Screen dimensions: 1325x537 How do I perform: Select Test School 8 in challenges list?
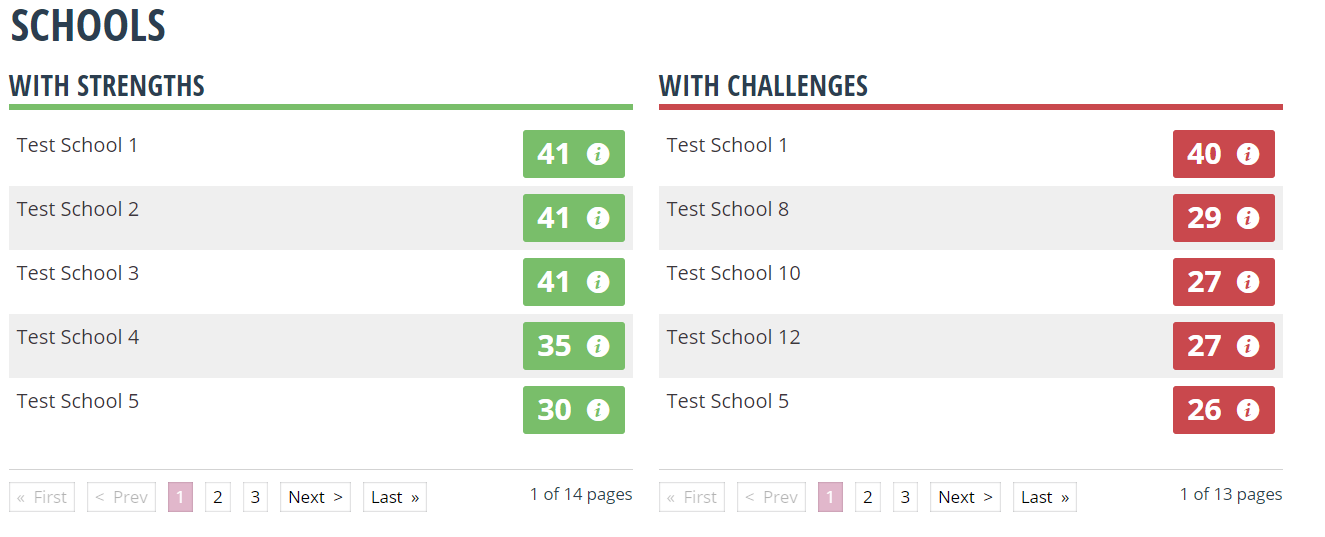click(x=728, y=209)
